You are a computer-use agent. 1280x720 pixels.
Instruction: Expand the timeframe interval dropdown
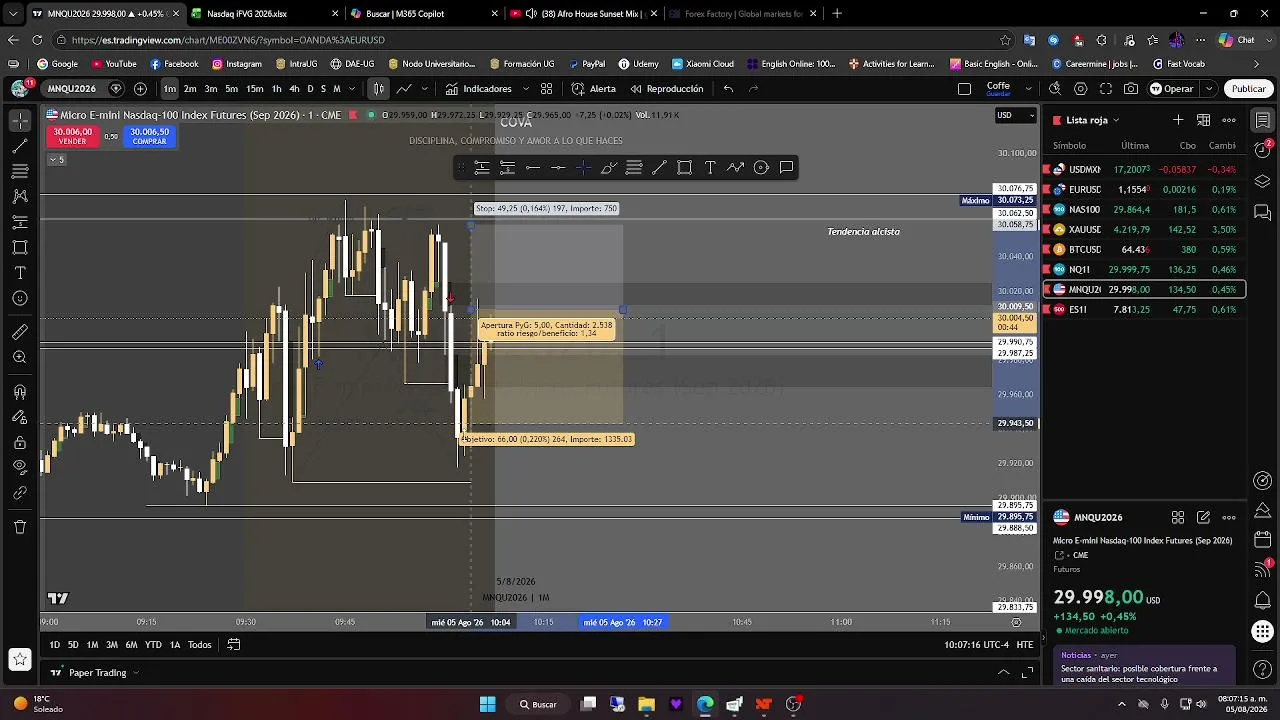tap(351, 89)
